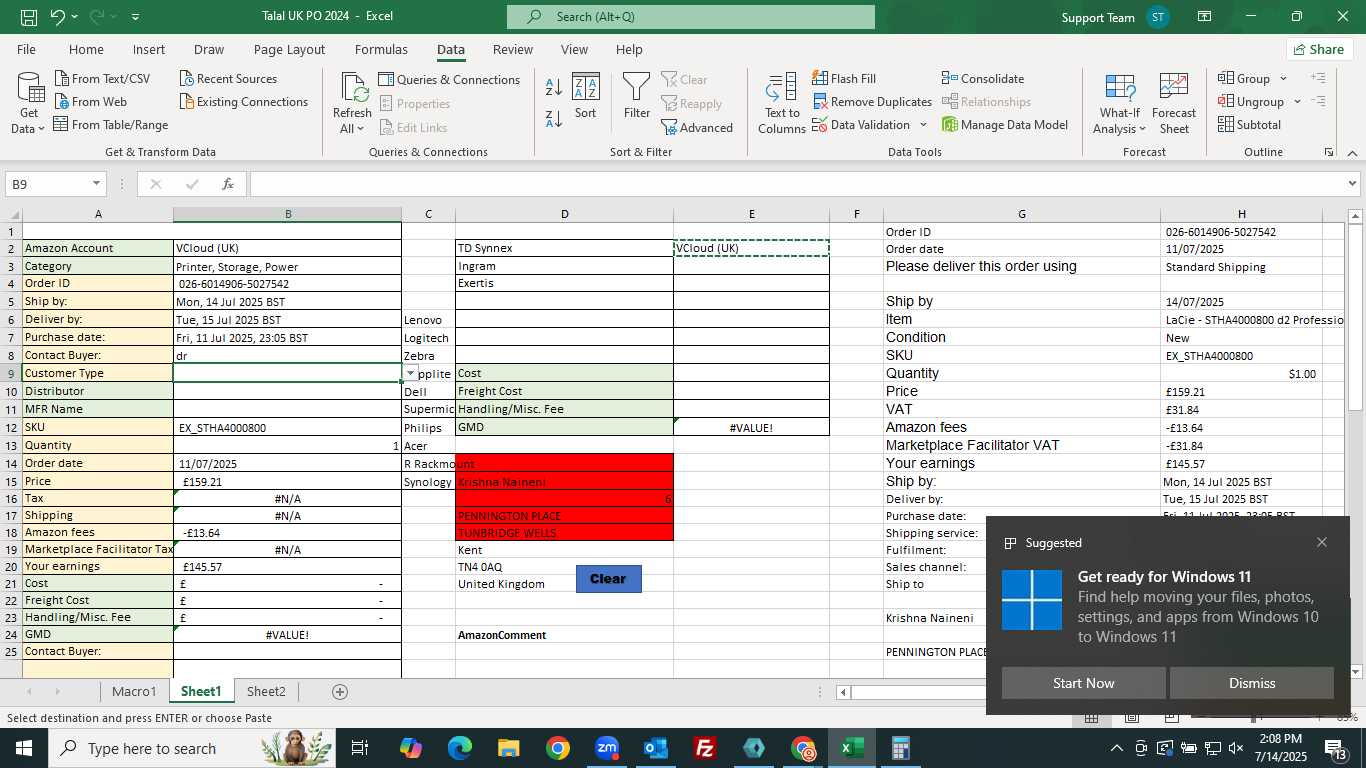Add a new sheet
This screenshot has width=1366, height=768.
(x=340, y=691)
